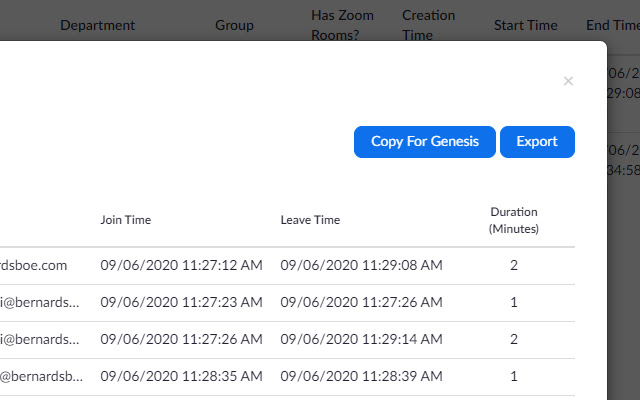Click the i@bernards... email in the 11:27:23 AM row
Screen dimensions: 640x400
click(40, 302)
